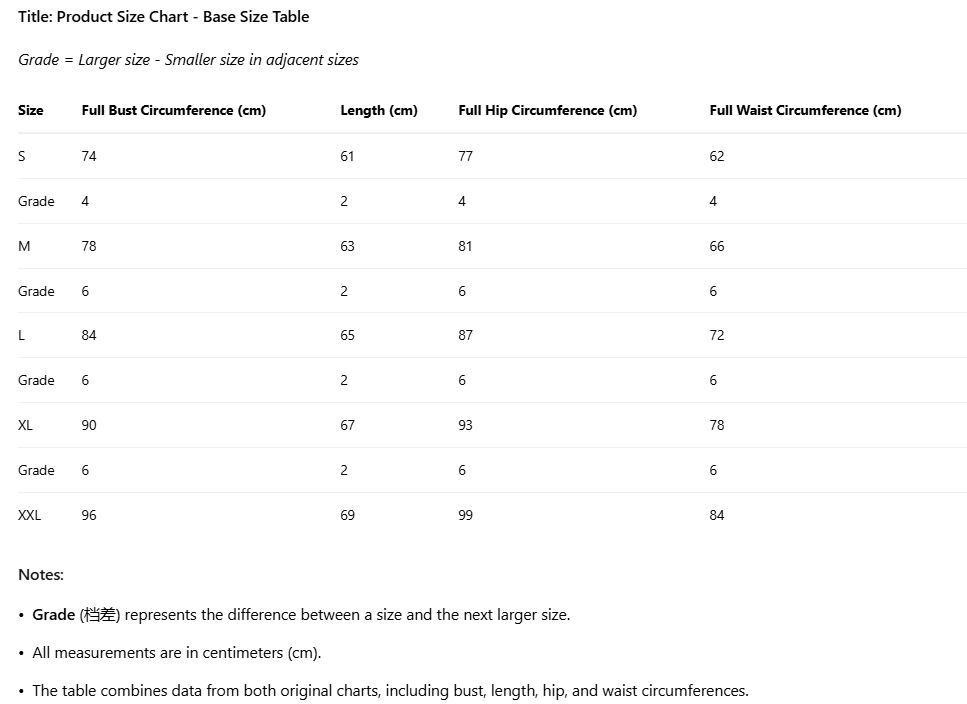Click the Size column header
The image size is (967, 704).
[31, 111]
